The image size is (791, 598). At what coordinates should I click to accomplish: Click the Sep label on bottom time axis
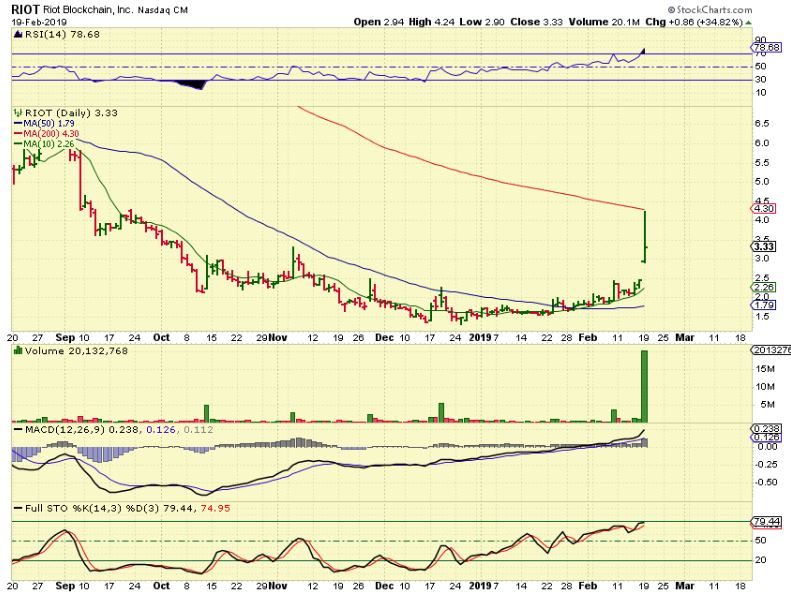[65, 586]
